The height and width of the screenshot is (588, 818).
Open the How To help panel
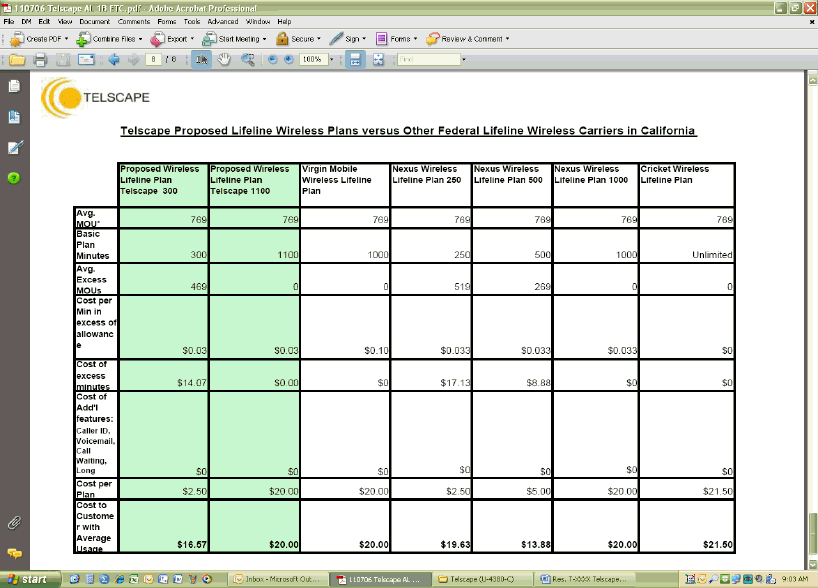coord(14,178)
